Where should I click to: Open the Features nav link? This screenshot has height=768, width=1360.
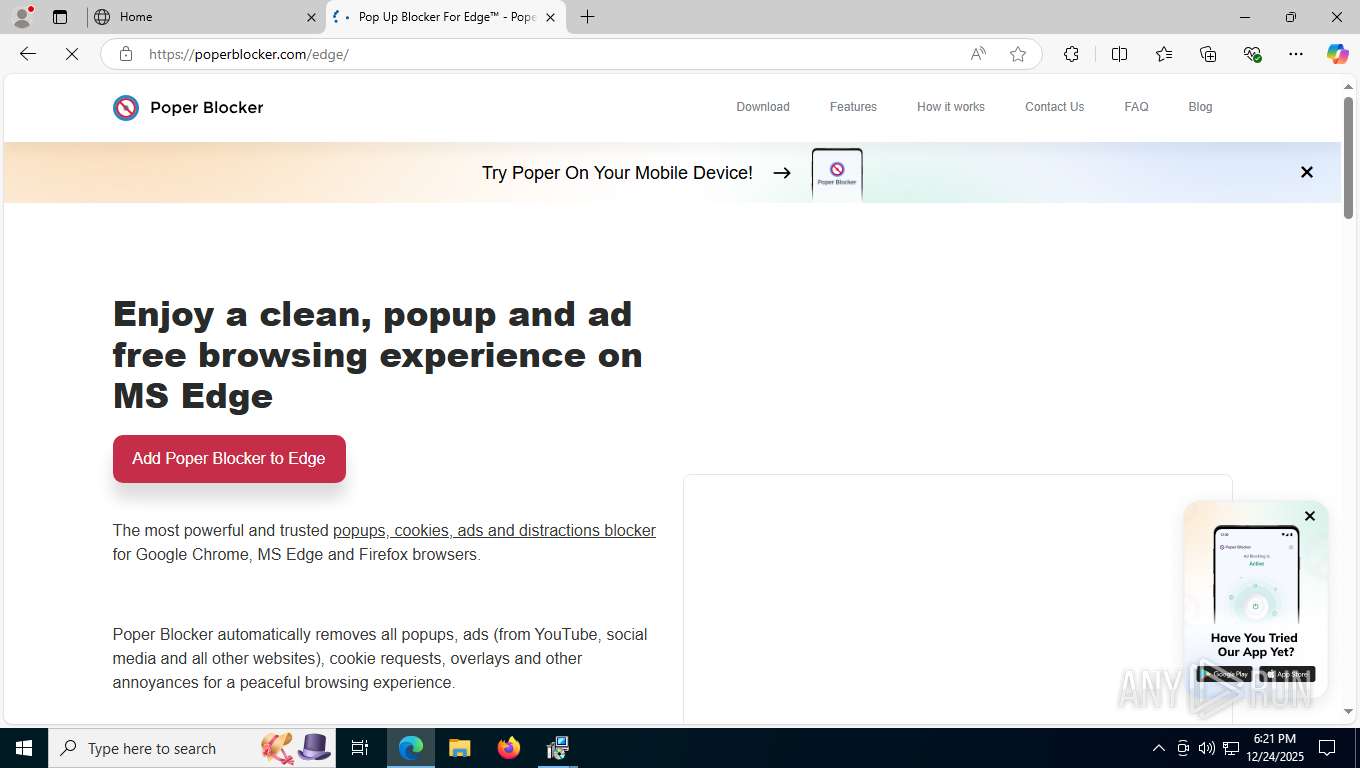point(853,107)
